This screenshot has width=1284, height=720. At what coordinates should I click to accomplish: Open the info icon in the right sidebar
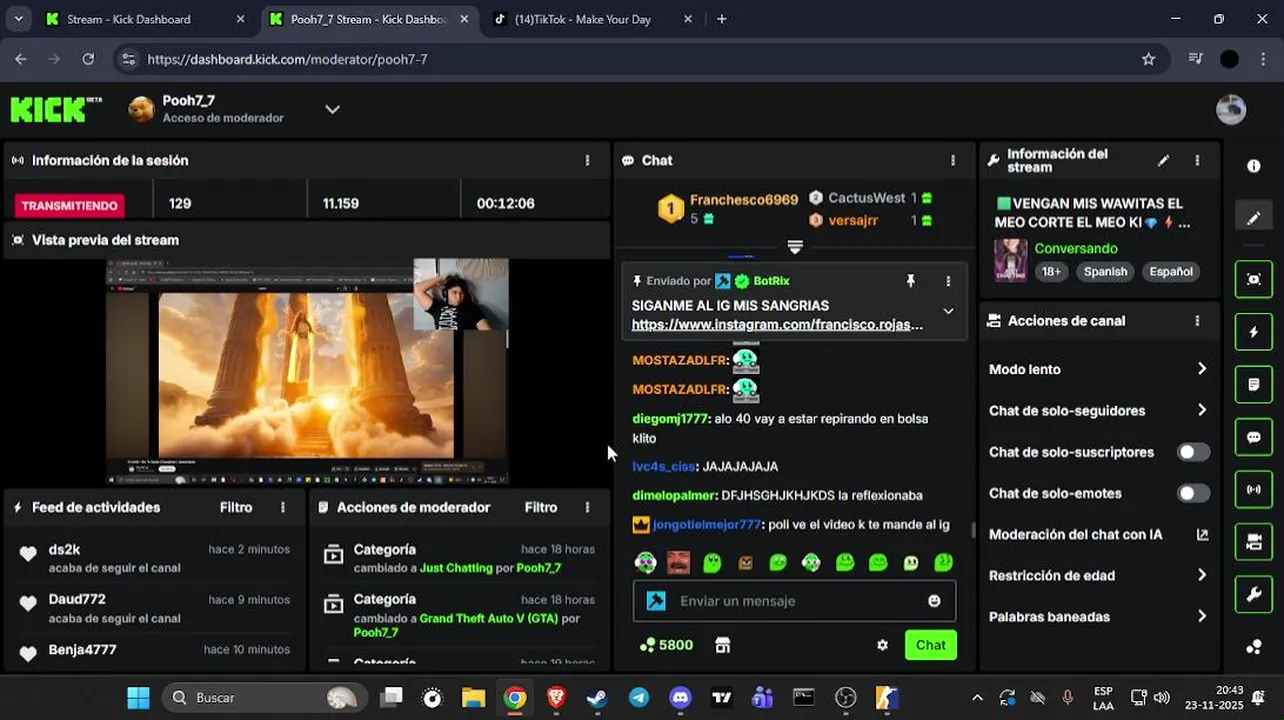1253,166
